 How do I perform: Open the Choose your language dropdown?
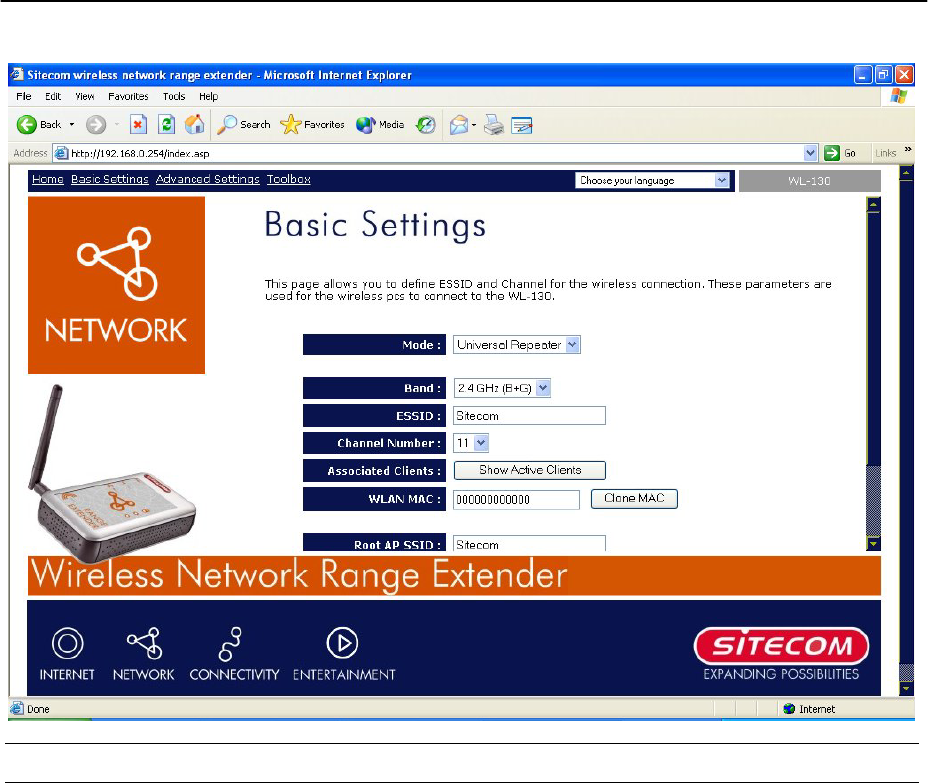tap(721, 180)
